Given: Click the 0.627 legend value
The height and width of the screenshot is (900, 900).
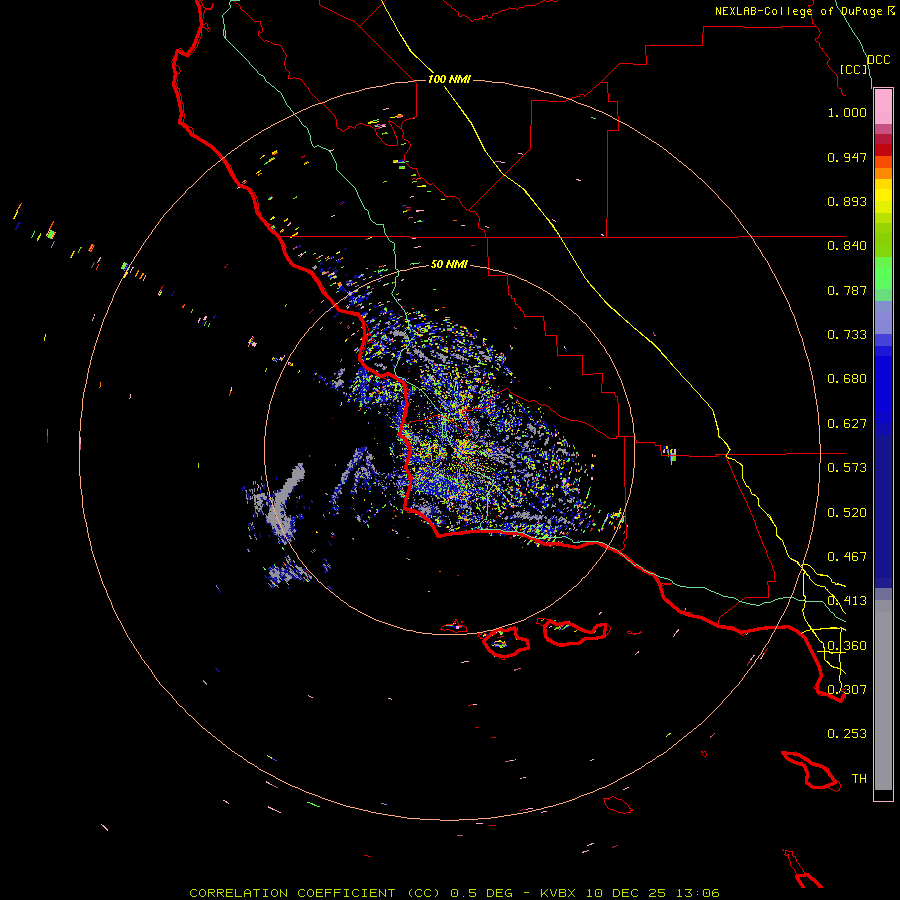Looking at the screenshot, I should pyautogui.click(x=847, y=424).
